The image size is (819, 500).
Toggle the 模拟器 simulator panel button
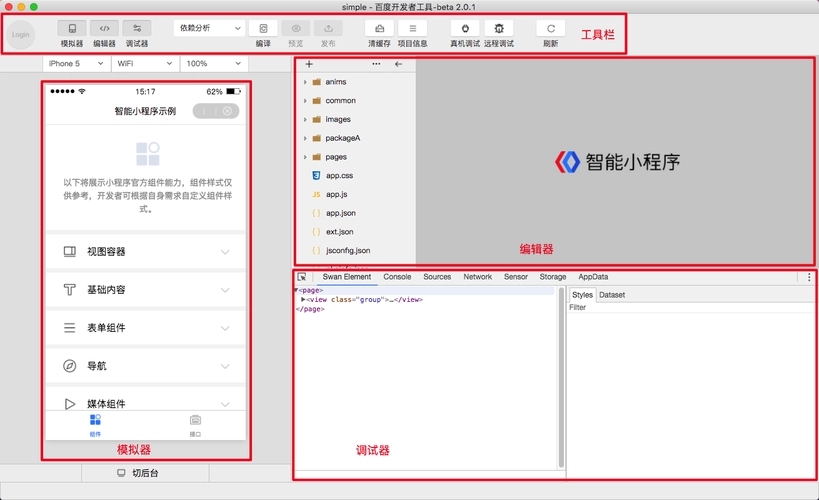[x=72, y=29]
